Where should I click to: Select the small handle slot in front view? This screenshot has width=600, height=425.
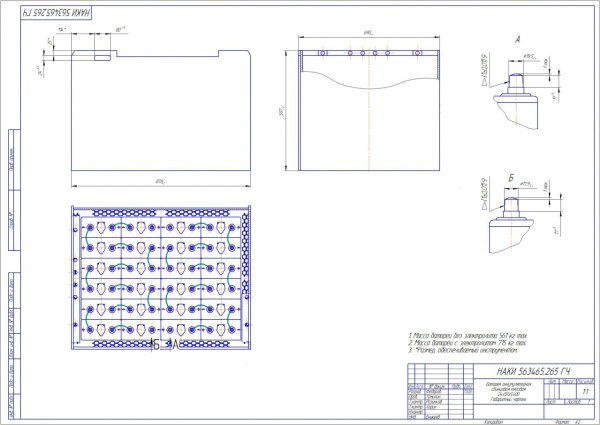coord(103,58)
